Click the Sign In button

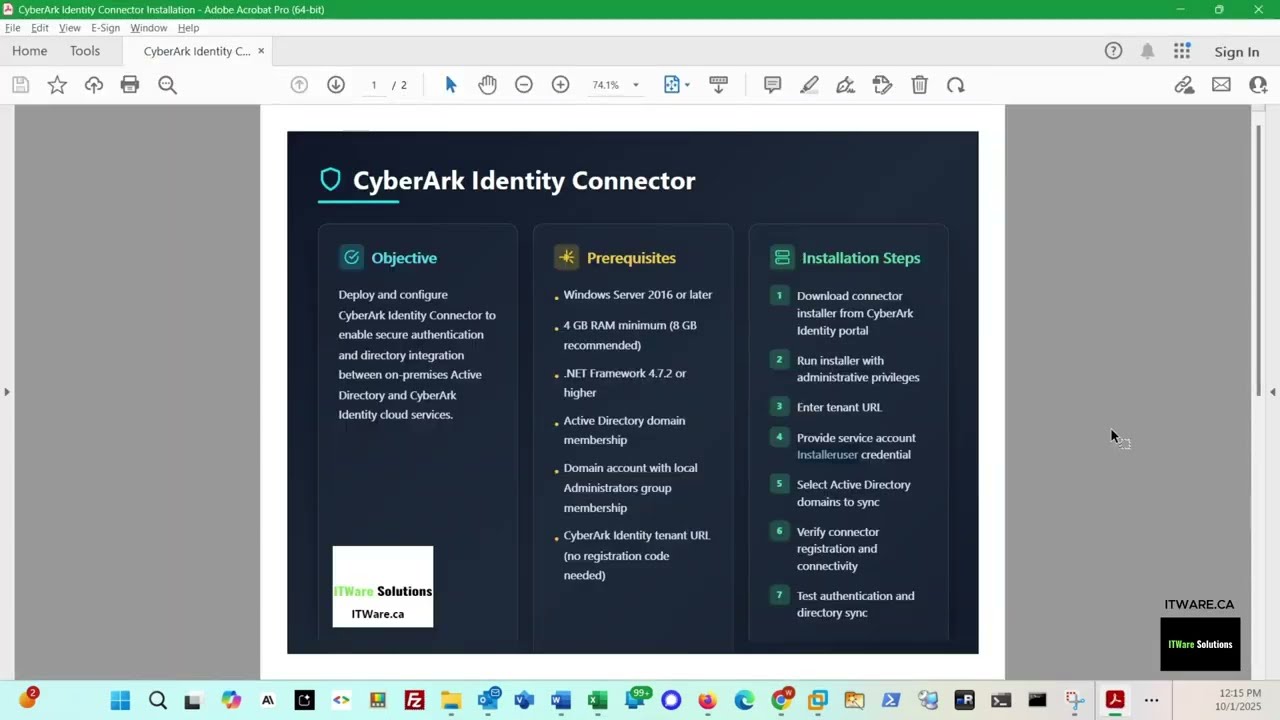point(1237,52)
